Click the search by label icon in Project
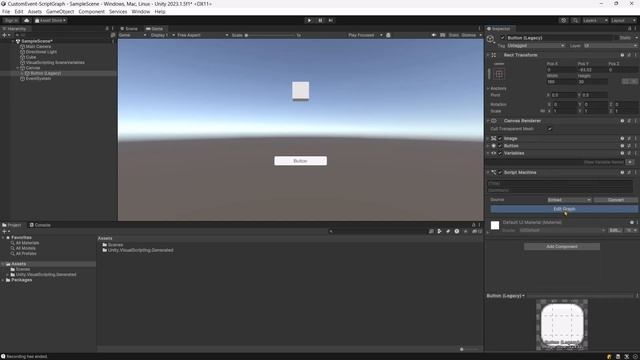 pyautogui.click(x=448, y=231)
